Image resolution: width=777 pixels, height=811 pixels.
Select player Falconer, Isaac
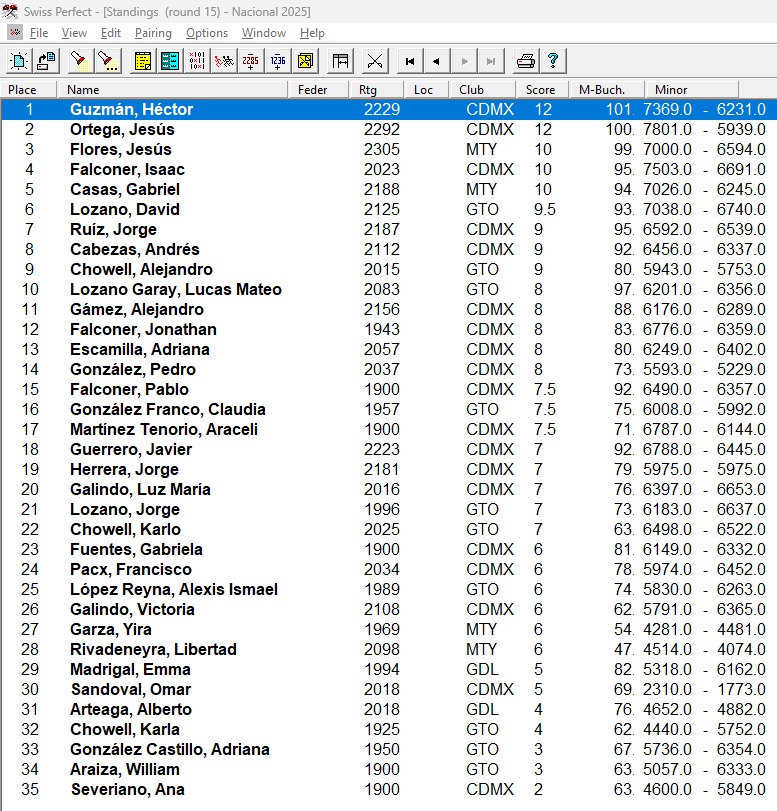click(127, 170)
